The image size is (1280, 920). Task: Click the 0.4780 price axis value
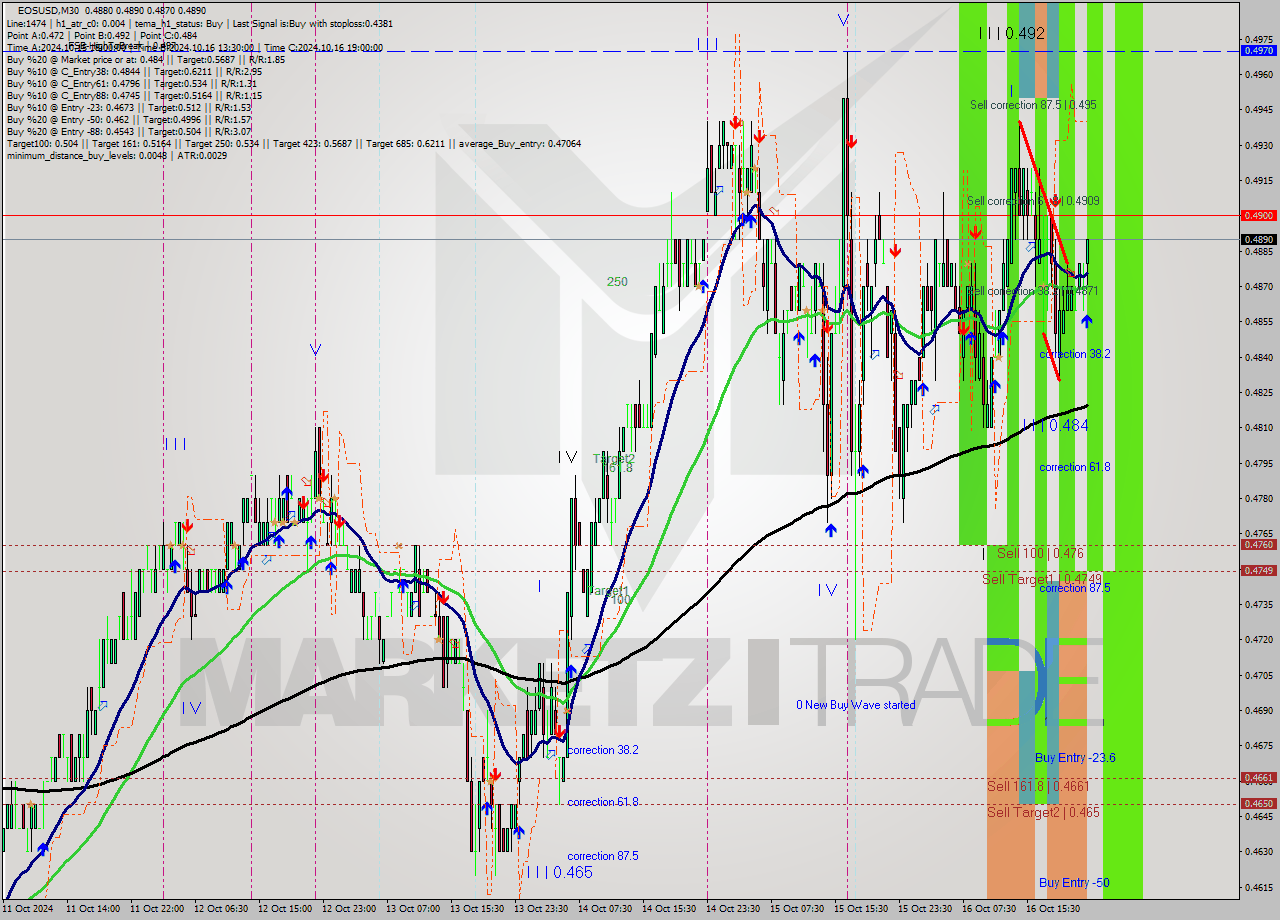click(1259, 498)
